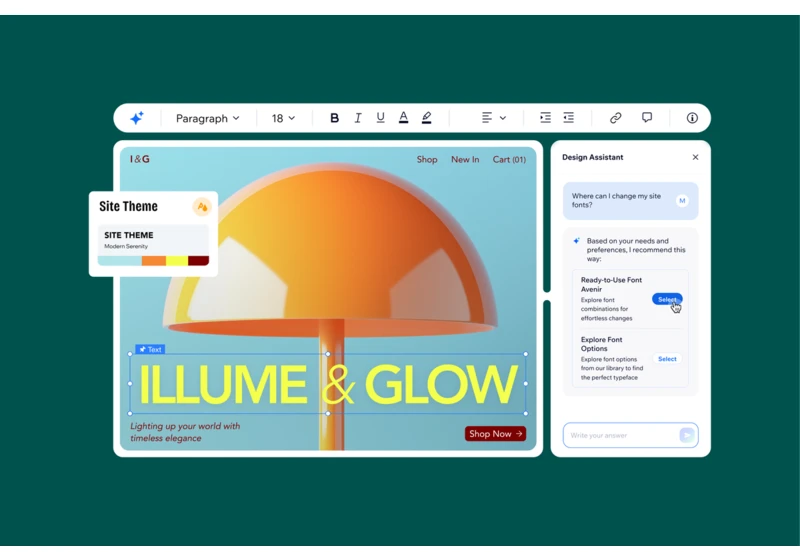Select the Explore Font Options choice
This screenshot has height=560, width=800.
[667, 359]
